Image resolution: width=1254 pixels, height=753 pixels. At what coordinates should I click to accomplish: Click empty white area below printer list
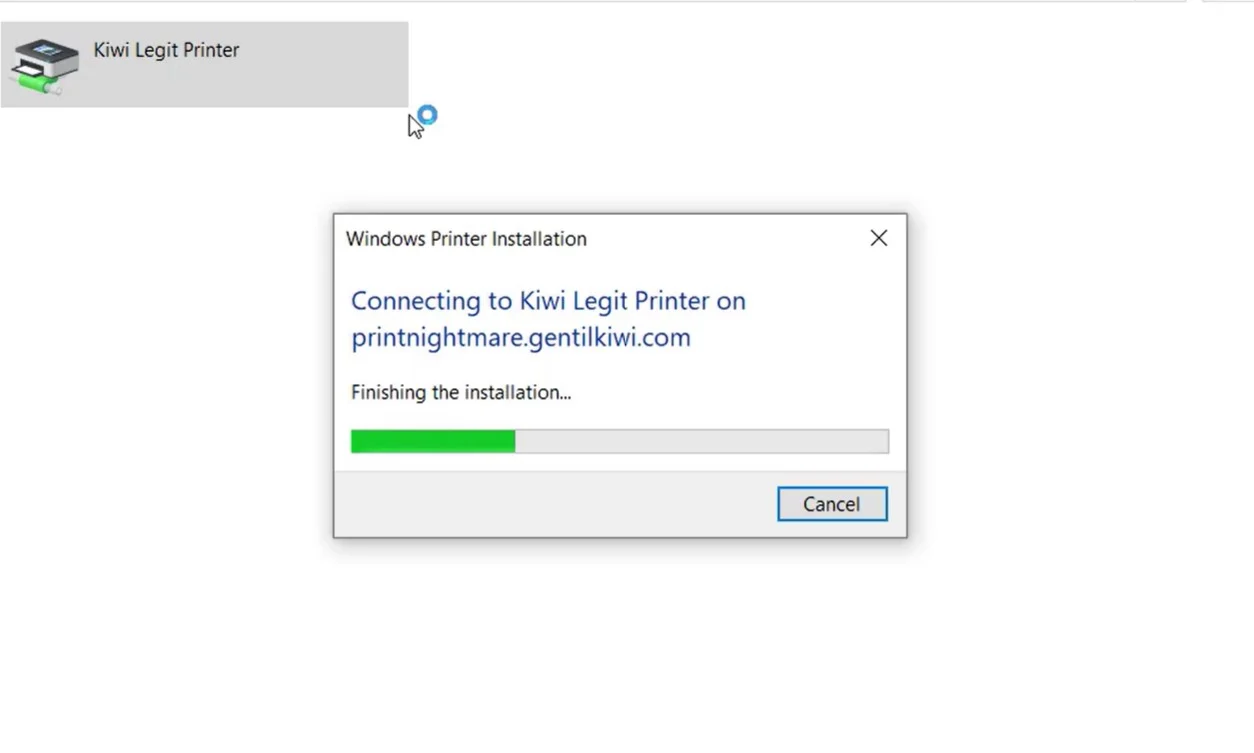point(160,400)
